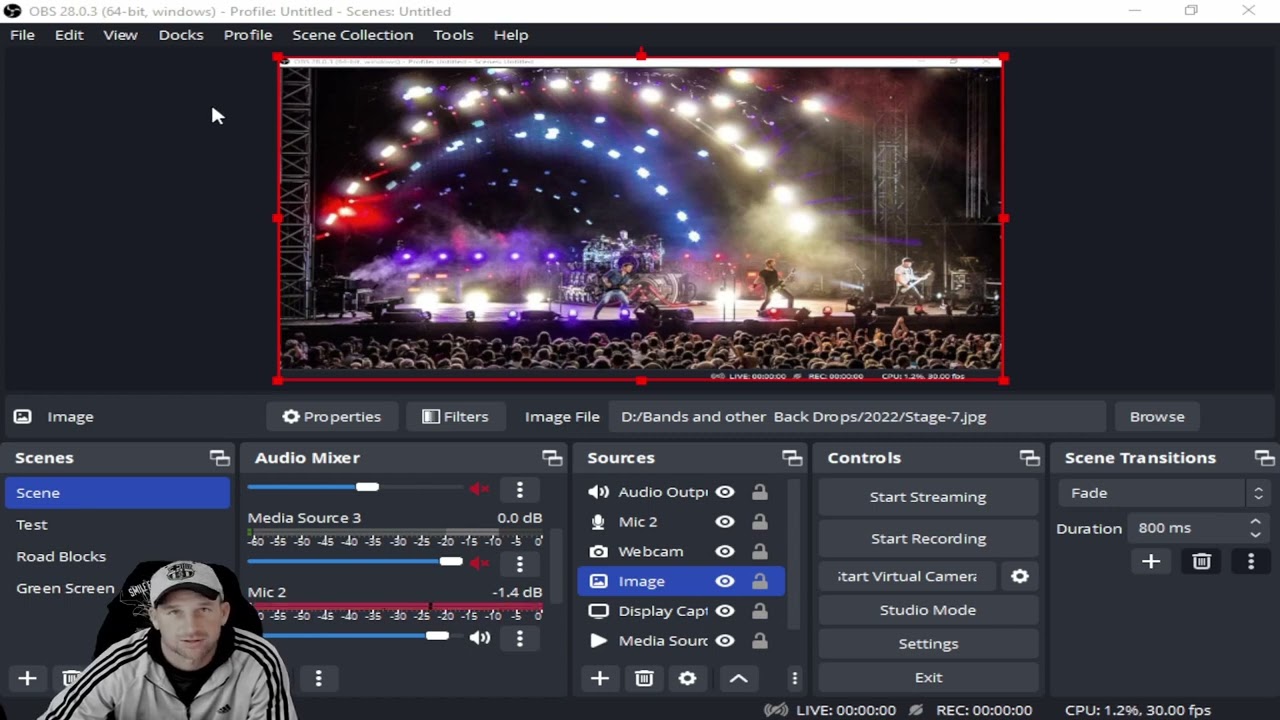This screenshot has width=1280, height=720.
Task: Click Start Virtual Camera button
Action: click(907, 576)
